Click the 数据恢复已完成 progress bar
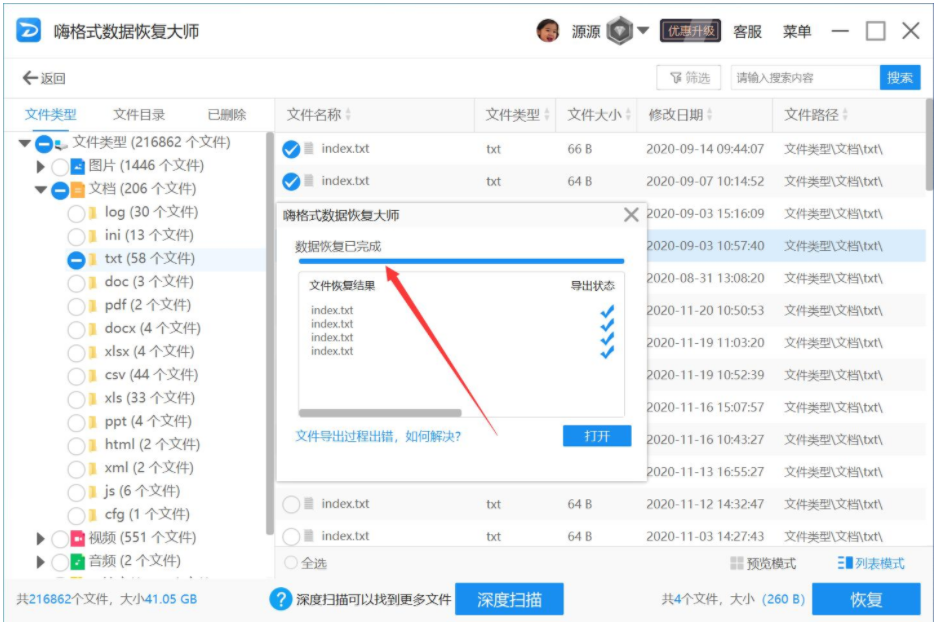The height and width of the screenshot is (636, 938). 461,261
